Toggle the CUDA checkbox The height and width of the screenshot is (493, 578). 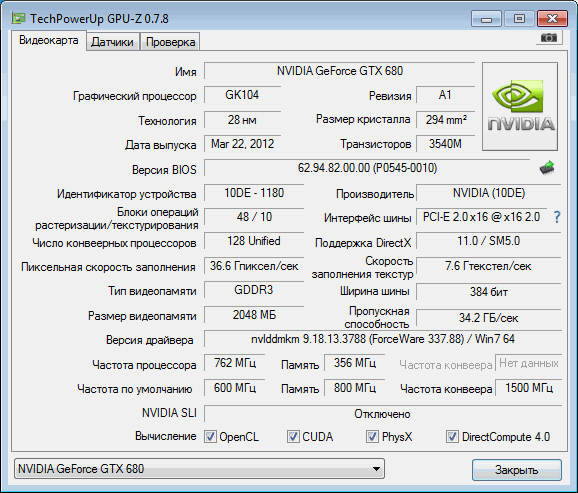(293, 437)
